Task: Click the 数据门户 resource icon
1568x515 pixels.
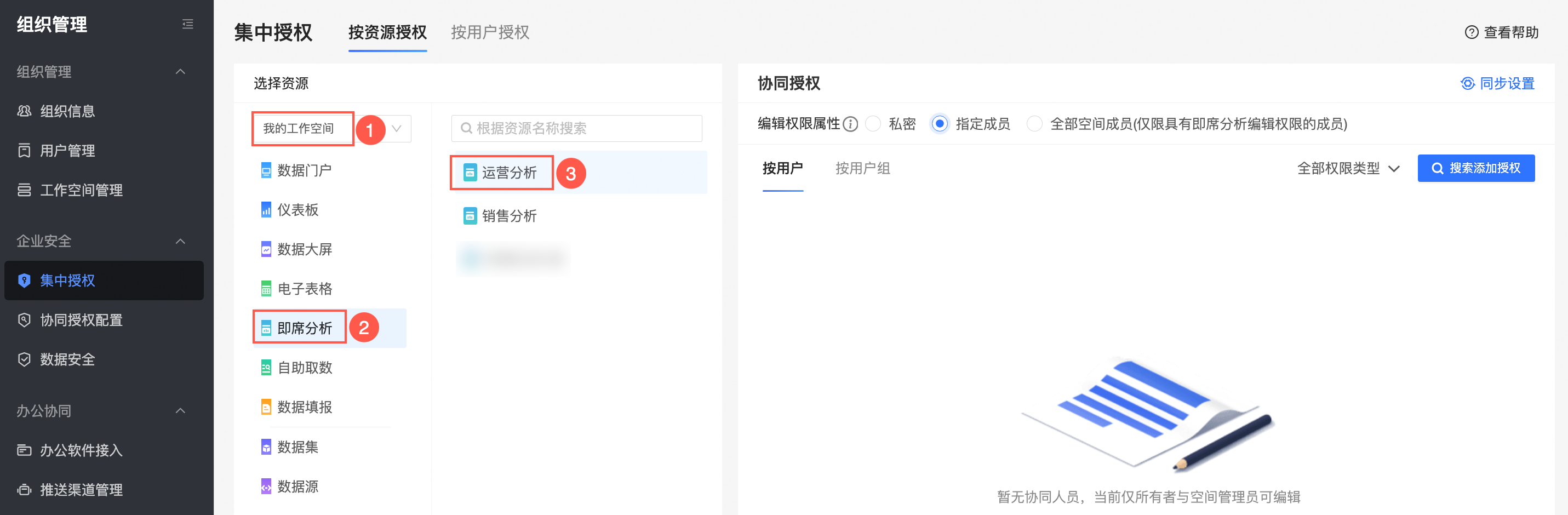Action: pos(266,170)
